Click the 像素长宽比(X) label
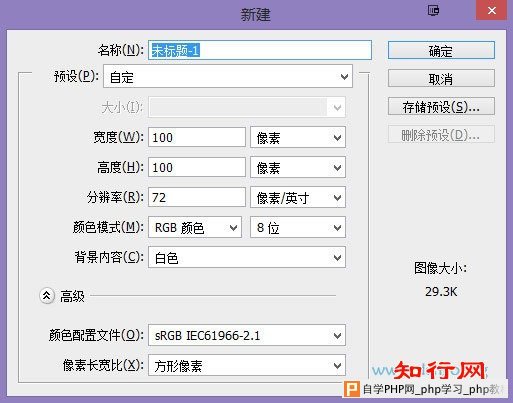 pyautogui.click(x=103, y=365)
